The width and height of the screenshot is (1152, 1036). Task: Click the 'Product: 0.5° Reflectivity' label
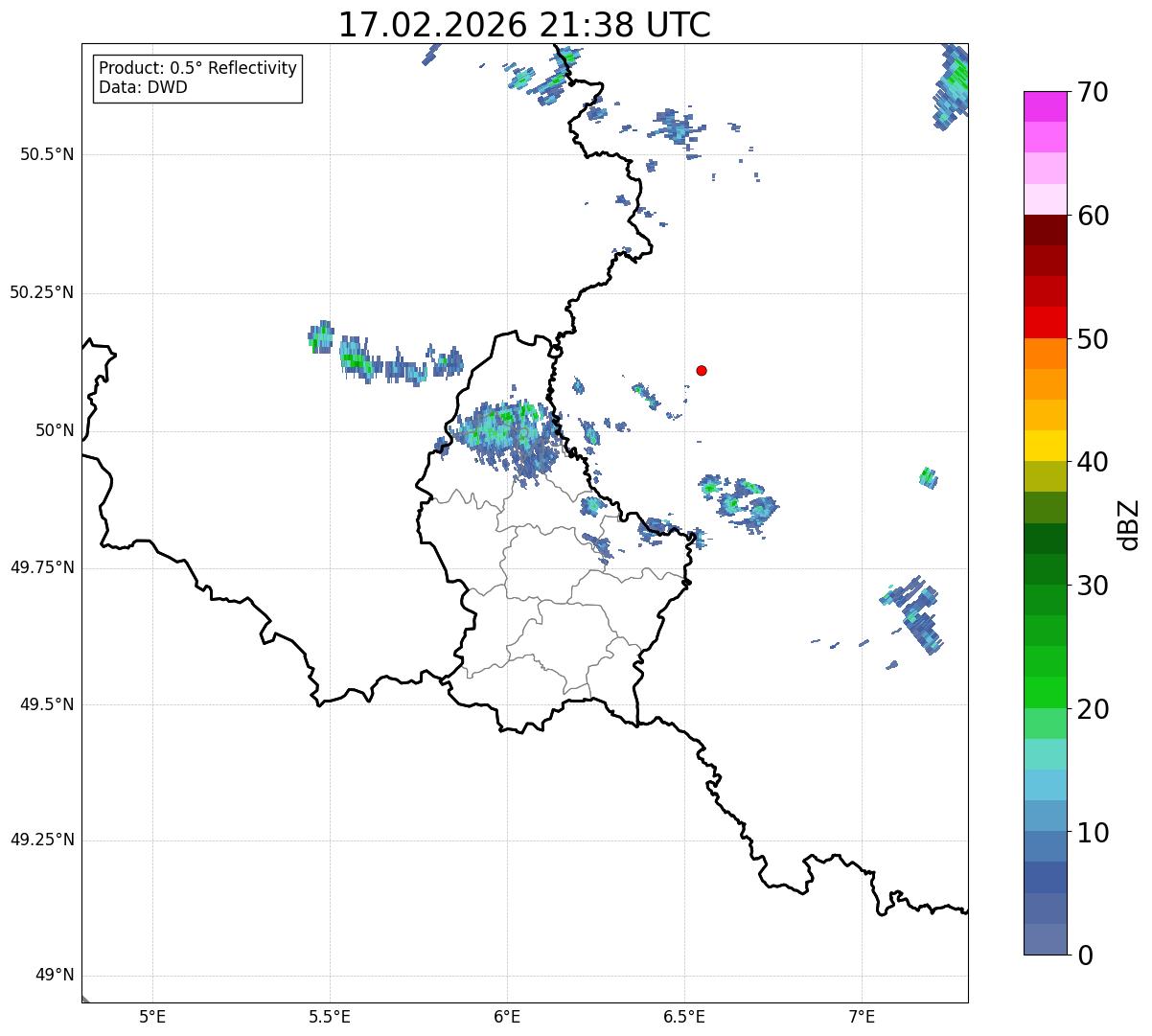coord(197,68)
